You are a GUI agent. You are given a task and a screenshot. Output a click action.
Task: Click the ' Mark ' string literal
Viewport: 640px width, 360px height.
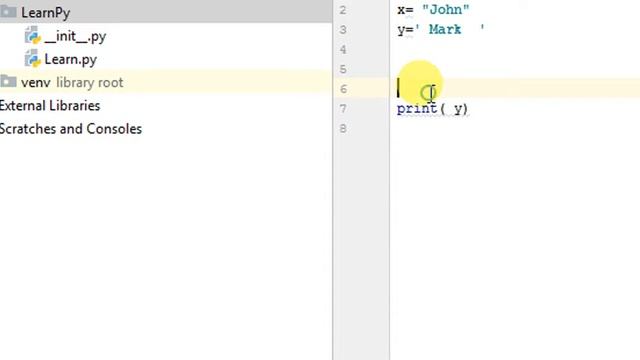(449, 29)
